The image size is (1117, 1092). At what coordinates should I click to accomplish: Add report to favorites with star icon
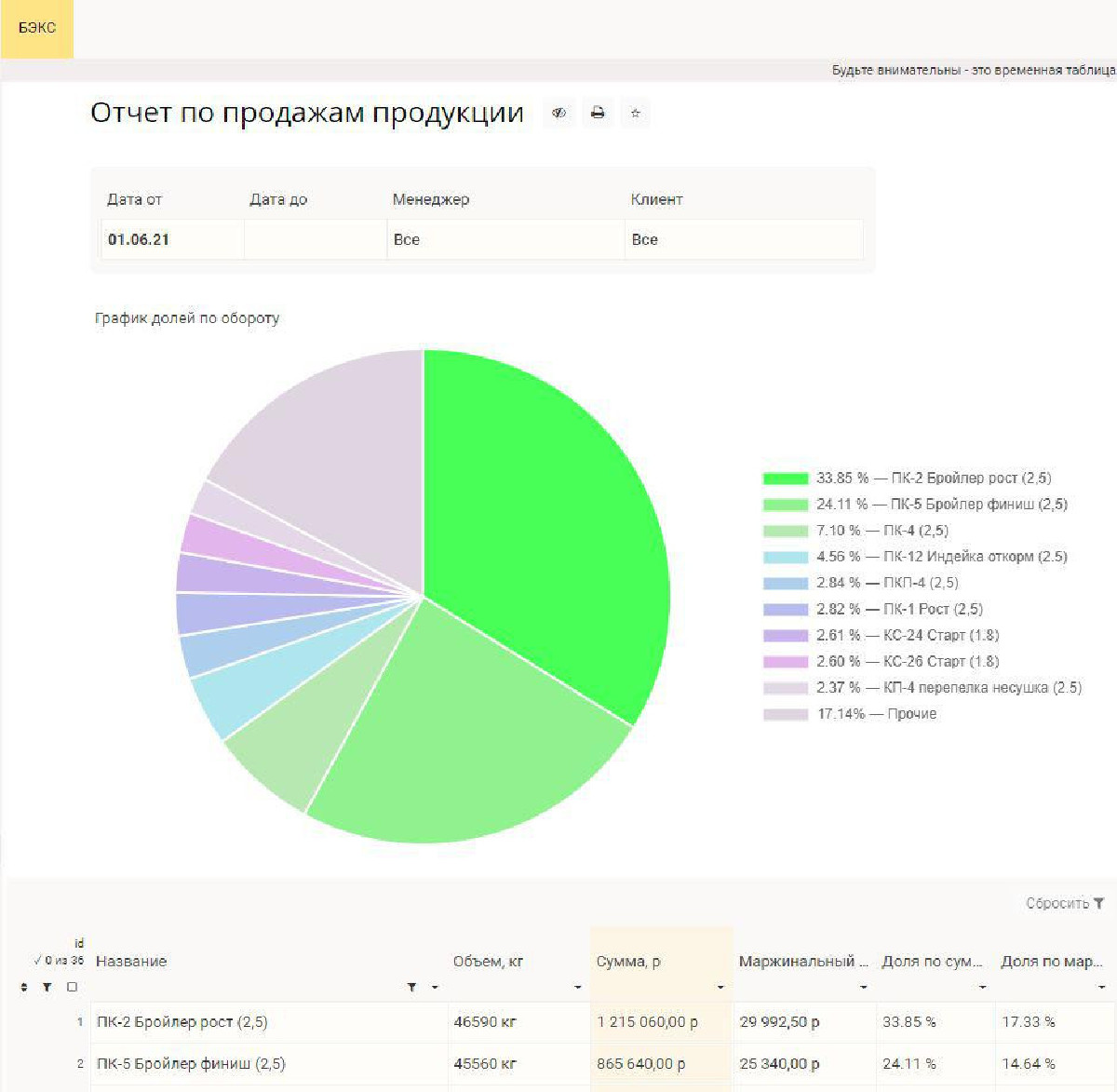(636, 113)
